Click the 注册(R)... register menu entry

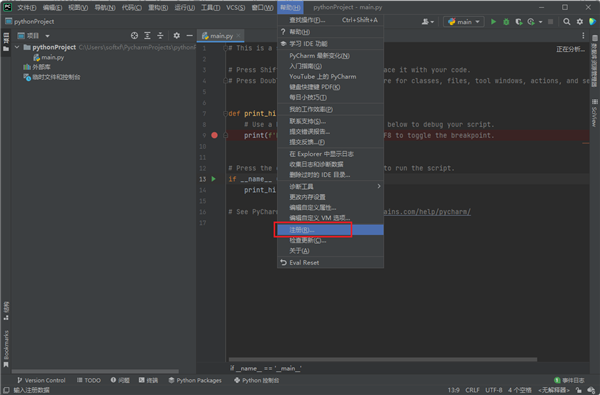pyautogui.click(x=330, y=230)
